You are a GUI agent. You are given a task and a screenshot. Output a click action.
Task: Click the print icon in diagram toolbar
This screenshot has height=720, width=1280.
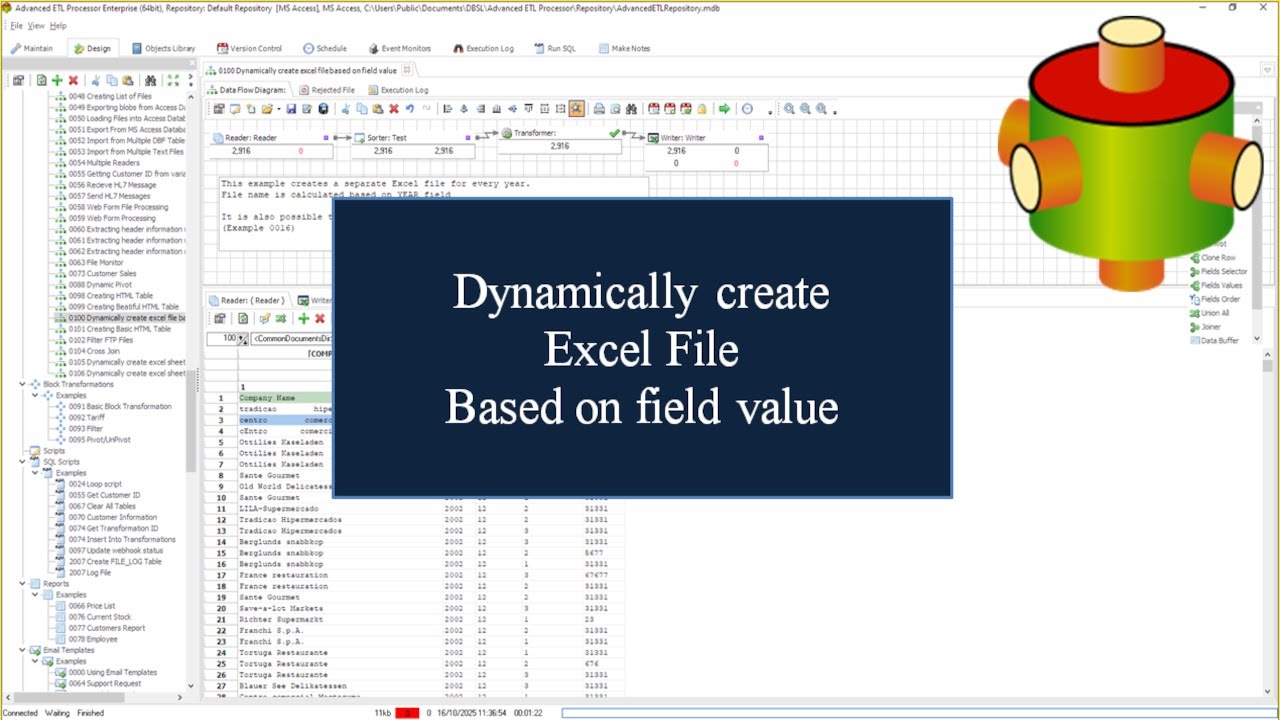coord(599,109)
